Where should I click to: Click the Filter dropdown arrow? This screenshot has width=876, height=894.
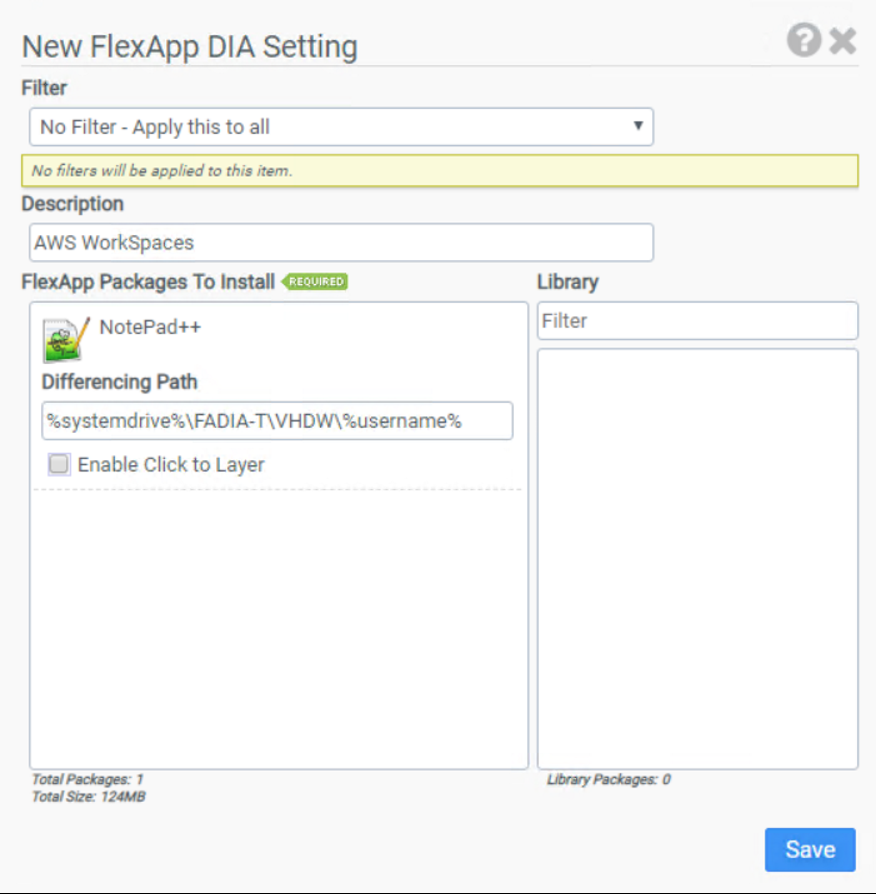click(637, 127)
